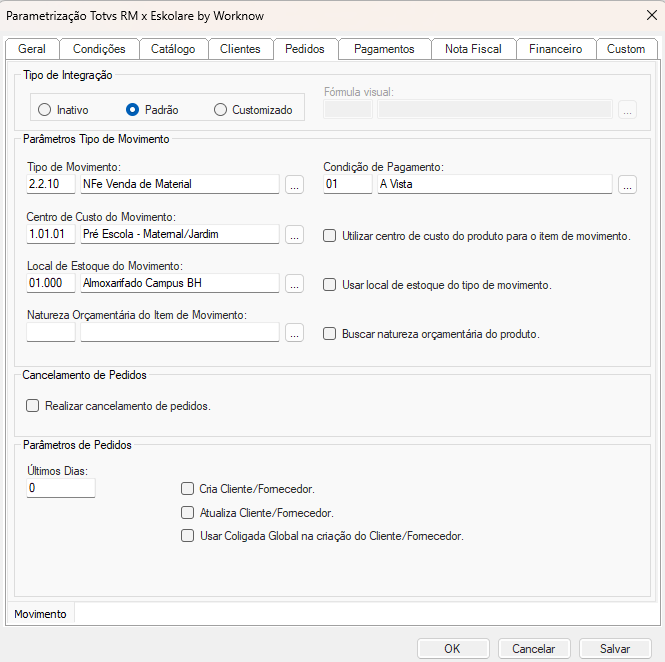Switch to the Pagamentos tab
The width and height of the screenshot is (665, 662).
coord(384,49)
